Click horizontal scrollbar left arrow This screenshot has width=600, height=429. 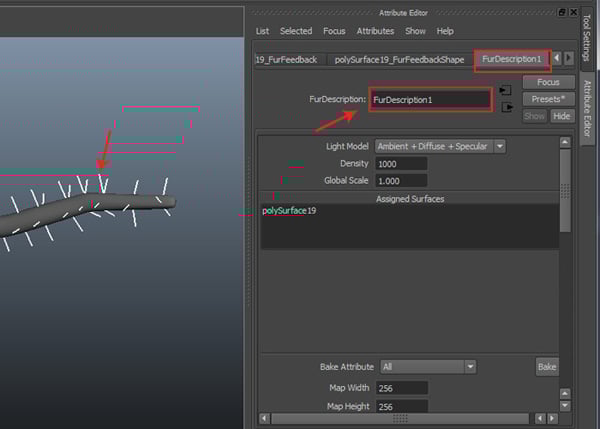point(263,418)
